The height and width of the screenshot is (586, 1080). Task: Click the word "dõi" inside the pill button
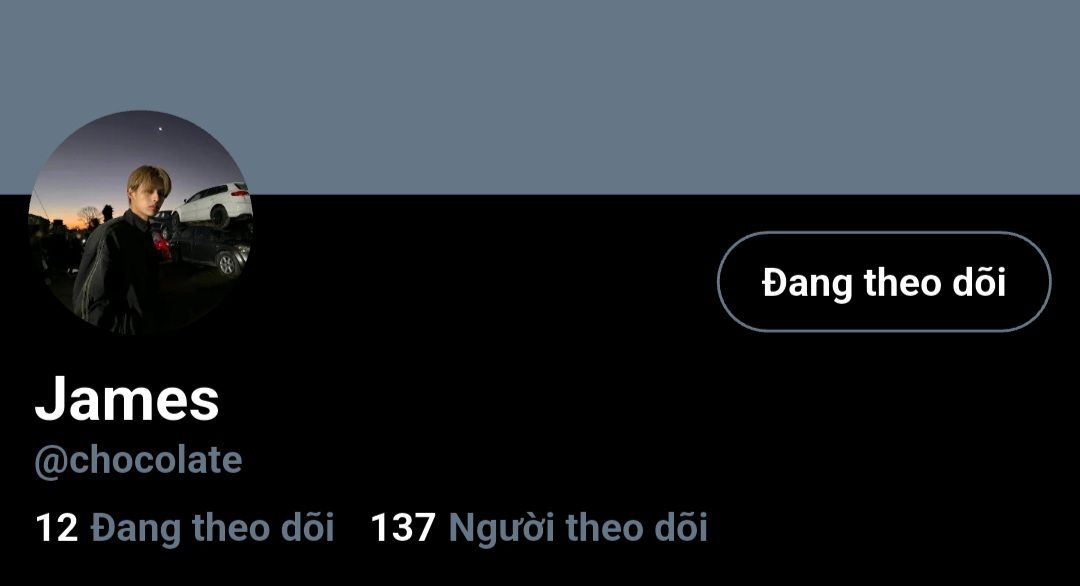[x=979, y=282]
